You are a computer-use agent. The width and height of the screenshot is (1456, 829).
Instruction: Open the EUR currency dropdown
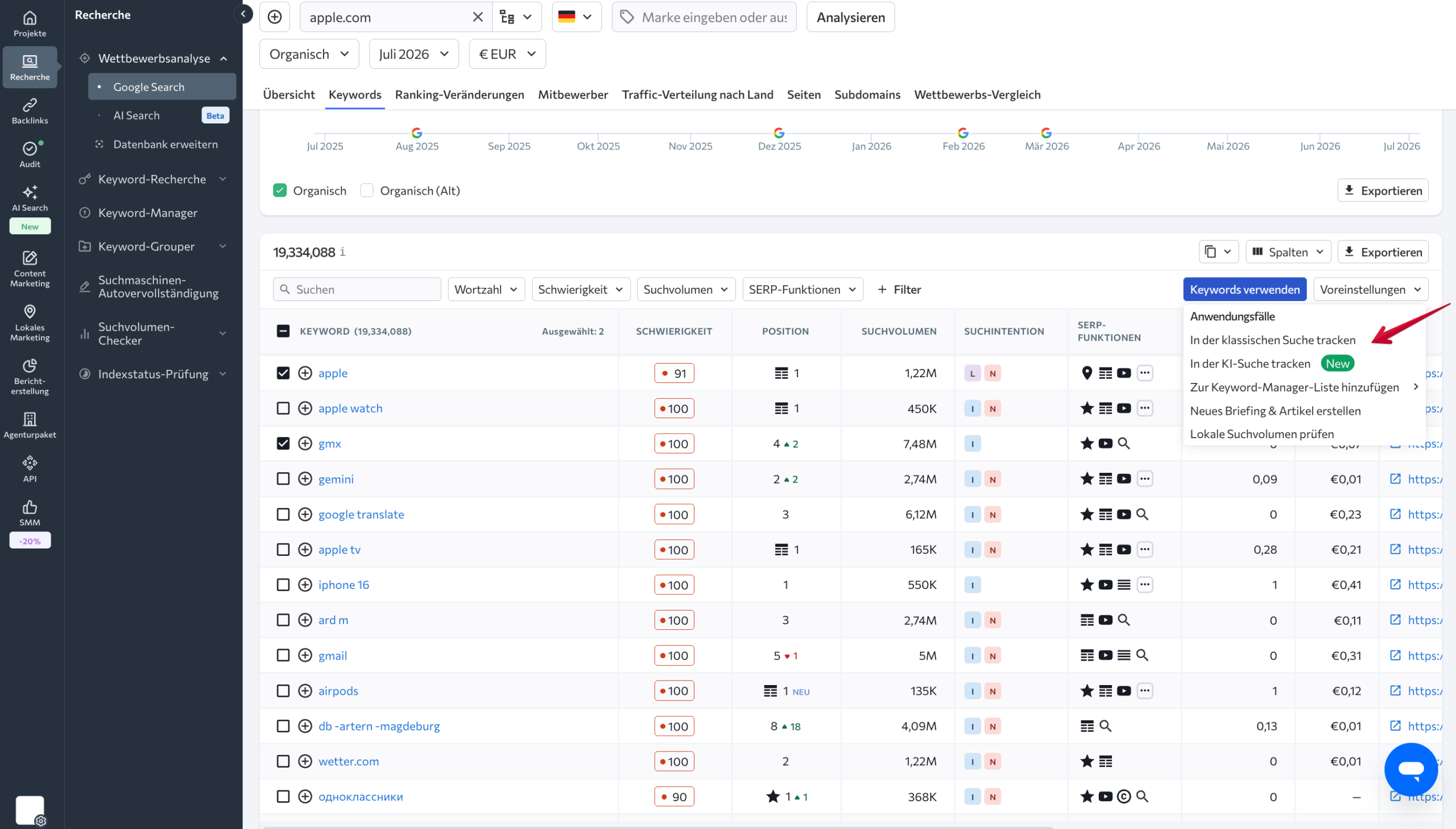click(x=507, y=54)
